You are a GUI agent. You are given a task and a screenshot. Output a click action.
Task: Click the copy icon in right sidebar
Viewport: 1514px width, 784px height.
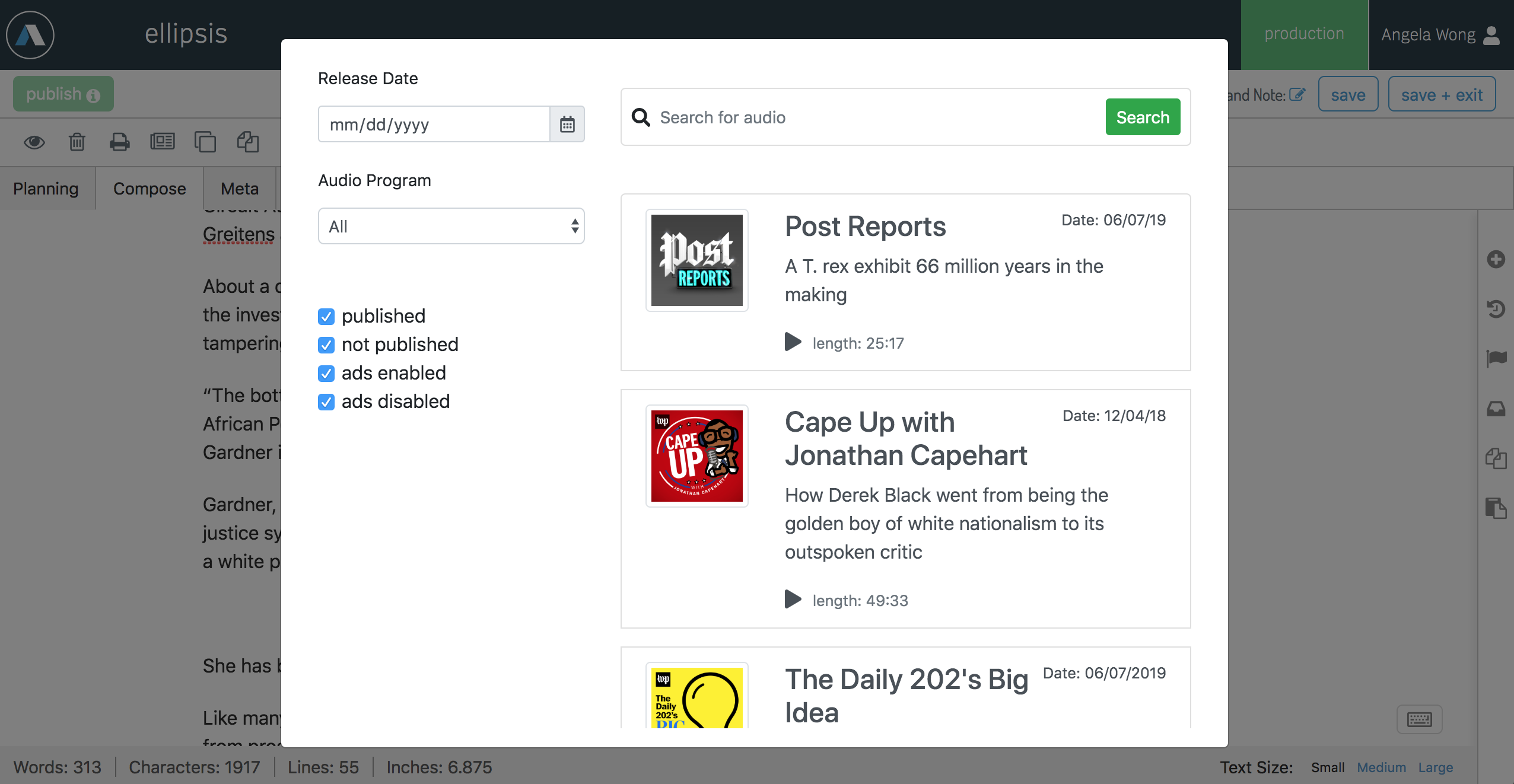click(1496, 458)
